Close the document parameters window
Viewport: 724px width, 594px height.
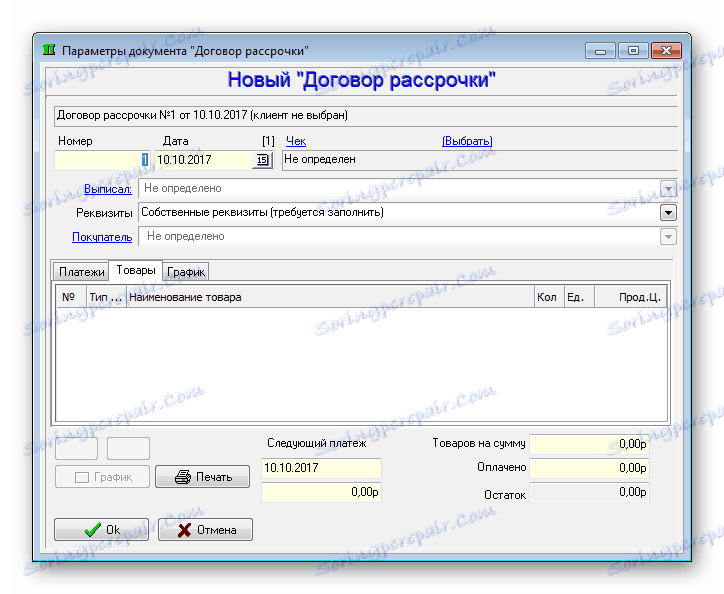[x=666, y=50]
